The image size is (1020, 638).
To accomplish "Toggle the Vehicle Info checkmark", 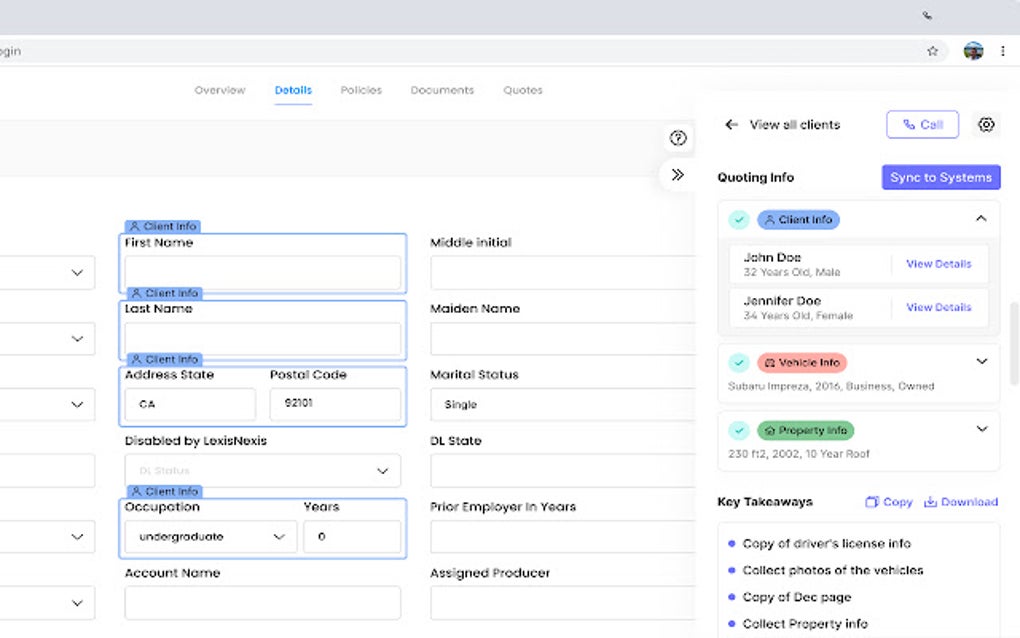I will point(739,363).
